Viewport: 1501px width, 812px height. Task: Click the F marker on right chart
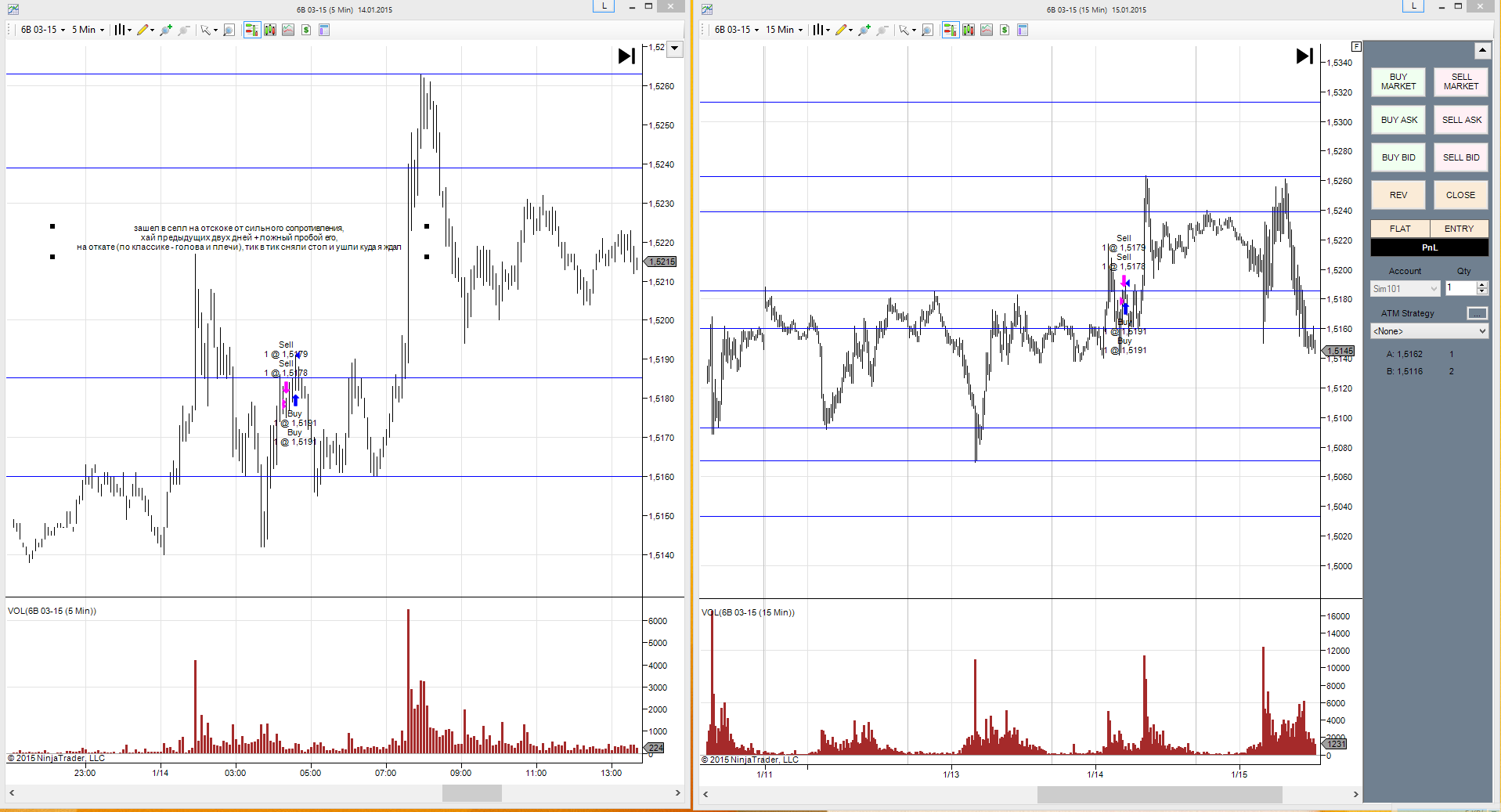1356,46
